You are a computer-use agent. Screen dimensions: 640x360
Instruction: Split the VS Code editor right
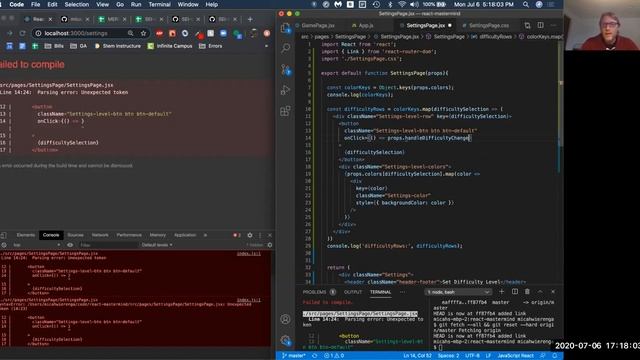click(540, 25)
